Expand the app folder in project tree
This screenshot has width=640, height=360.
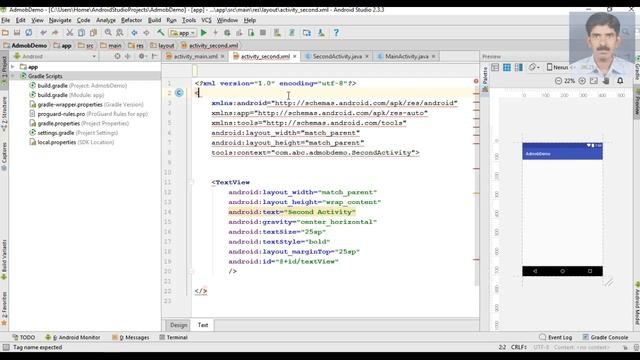coord(13,67)
